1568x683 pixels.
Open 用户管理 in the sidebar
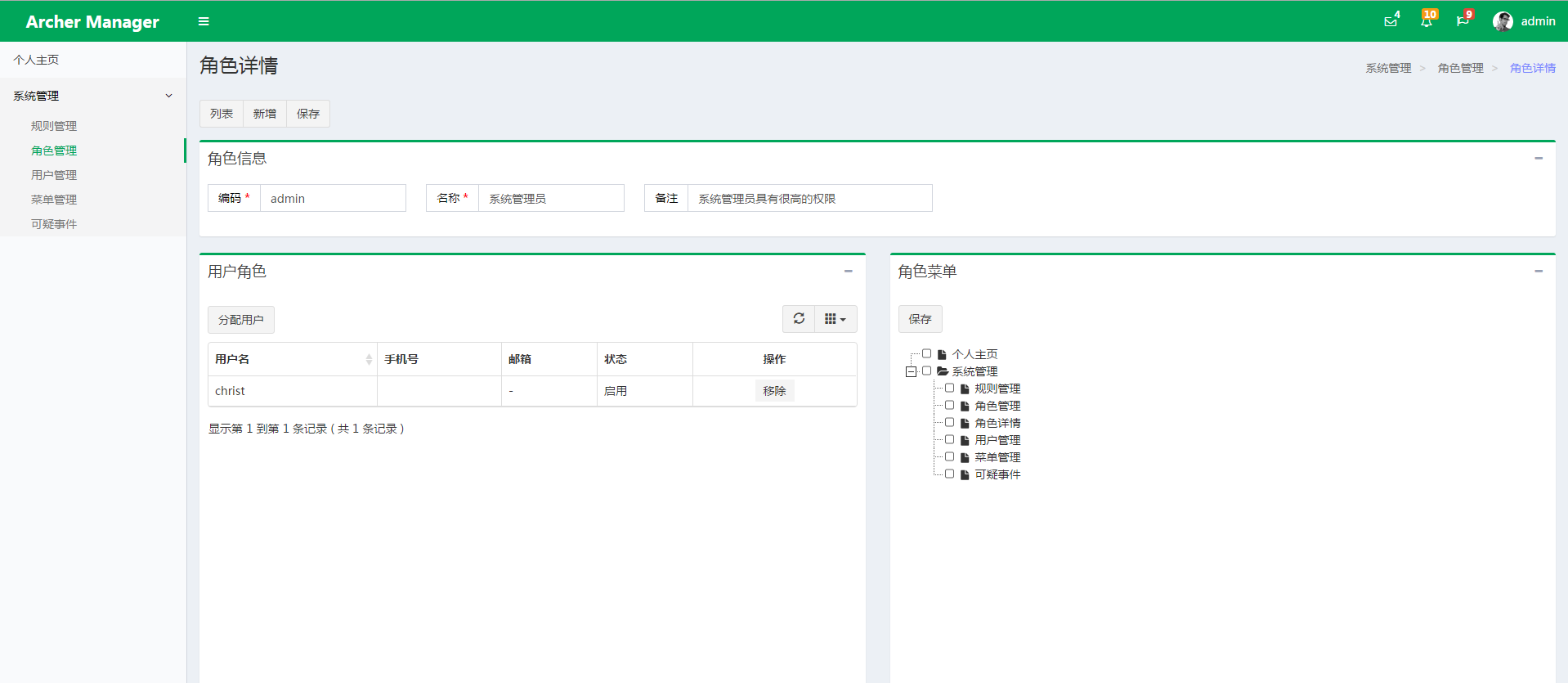tap(54, 175)
